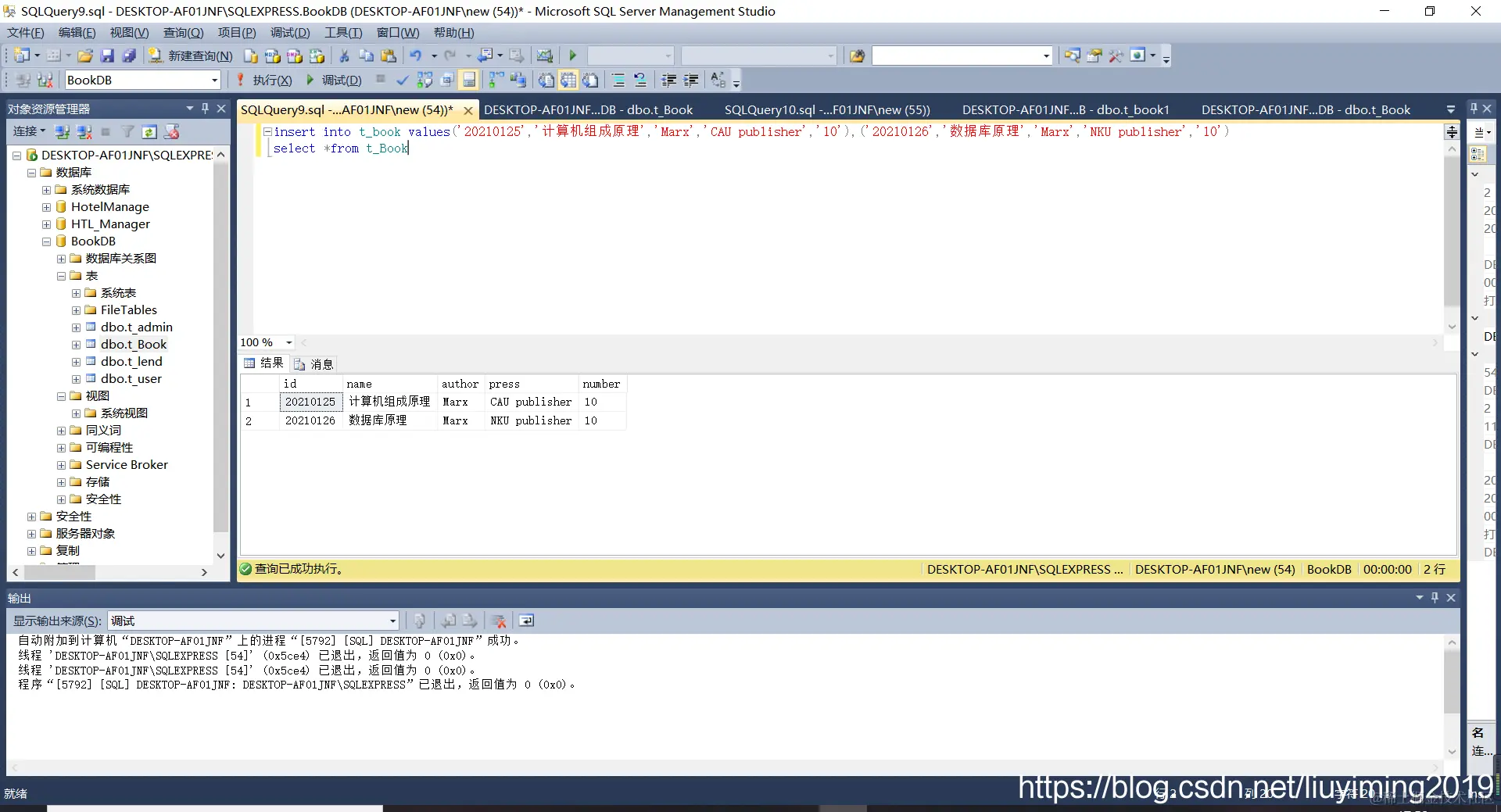
Task: Uncomment the selected lines
Action: point(640,80)
